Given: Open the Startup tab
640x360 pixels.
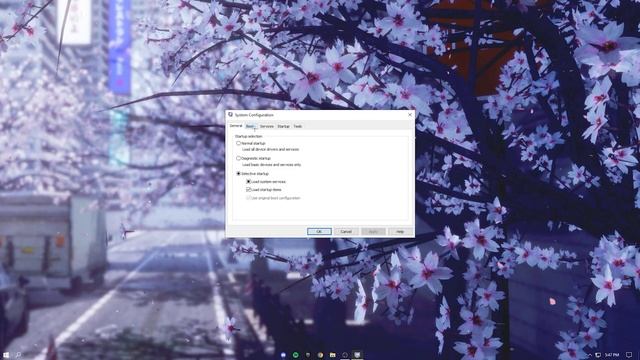Looking at the screenshot, I should 283,127.
